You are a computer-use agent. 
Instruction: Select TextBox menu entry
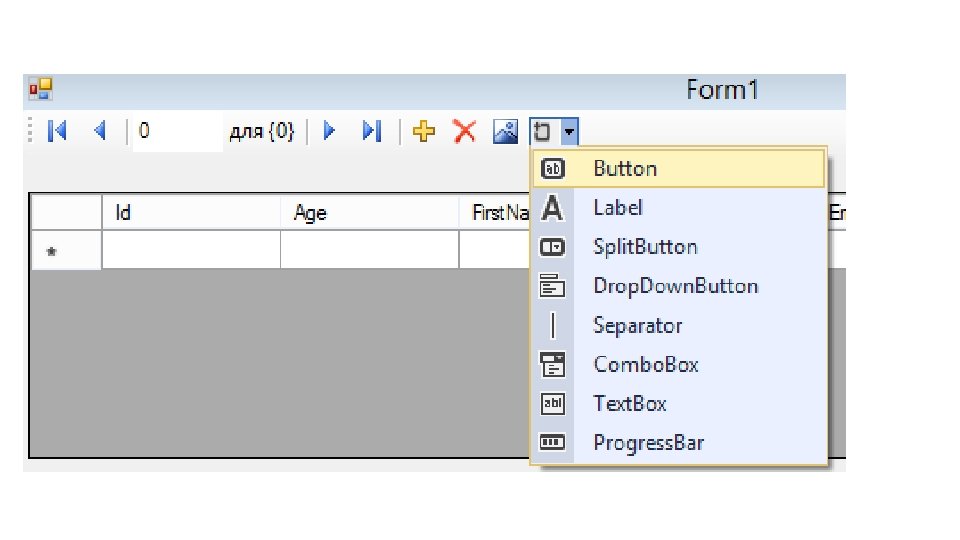[x=629, y=404]
